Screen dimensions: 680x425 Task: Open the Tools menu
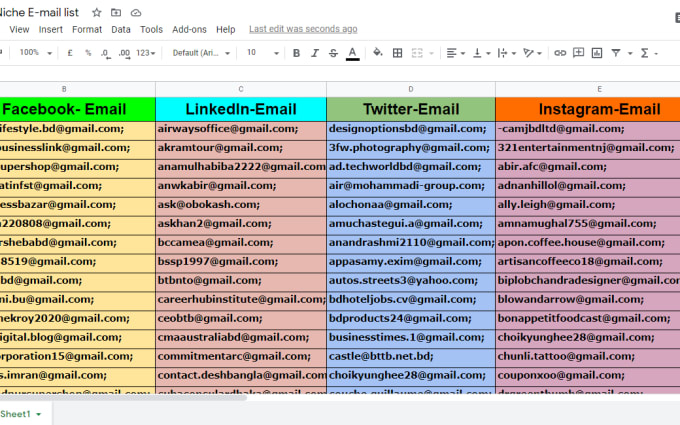151,29
